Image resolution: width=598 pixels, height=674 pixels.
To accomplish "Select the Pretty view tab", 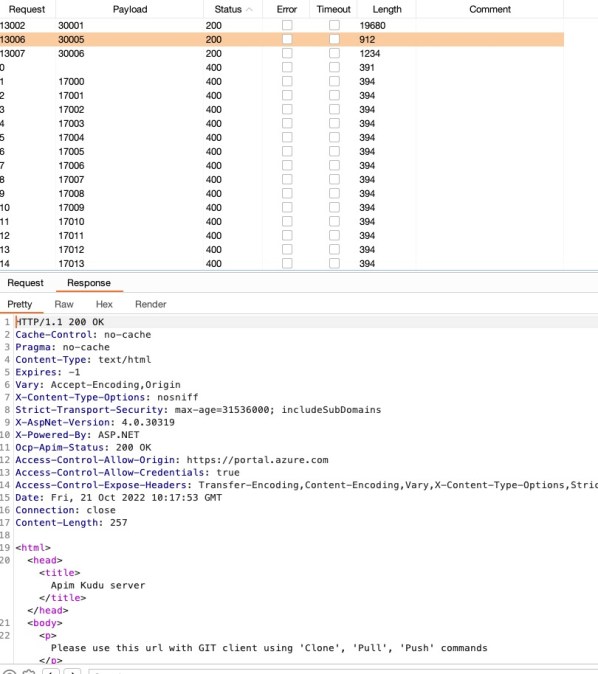I will (20, 304).
